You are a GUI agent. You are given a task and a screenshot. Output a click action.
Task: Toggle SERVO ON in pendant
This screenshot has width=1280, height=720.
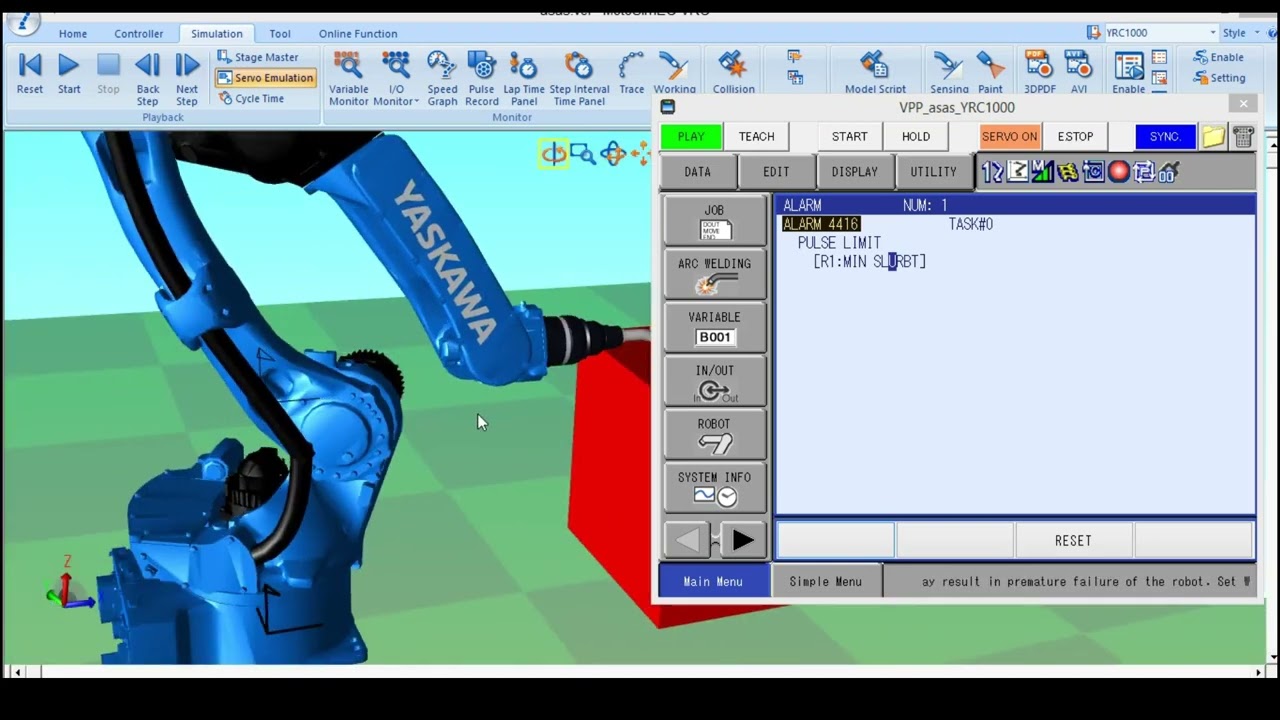[x=1010, y=137]
